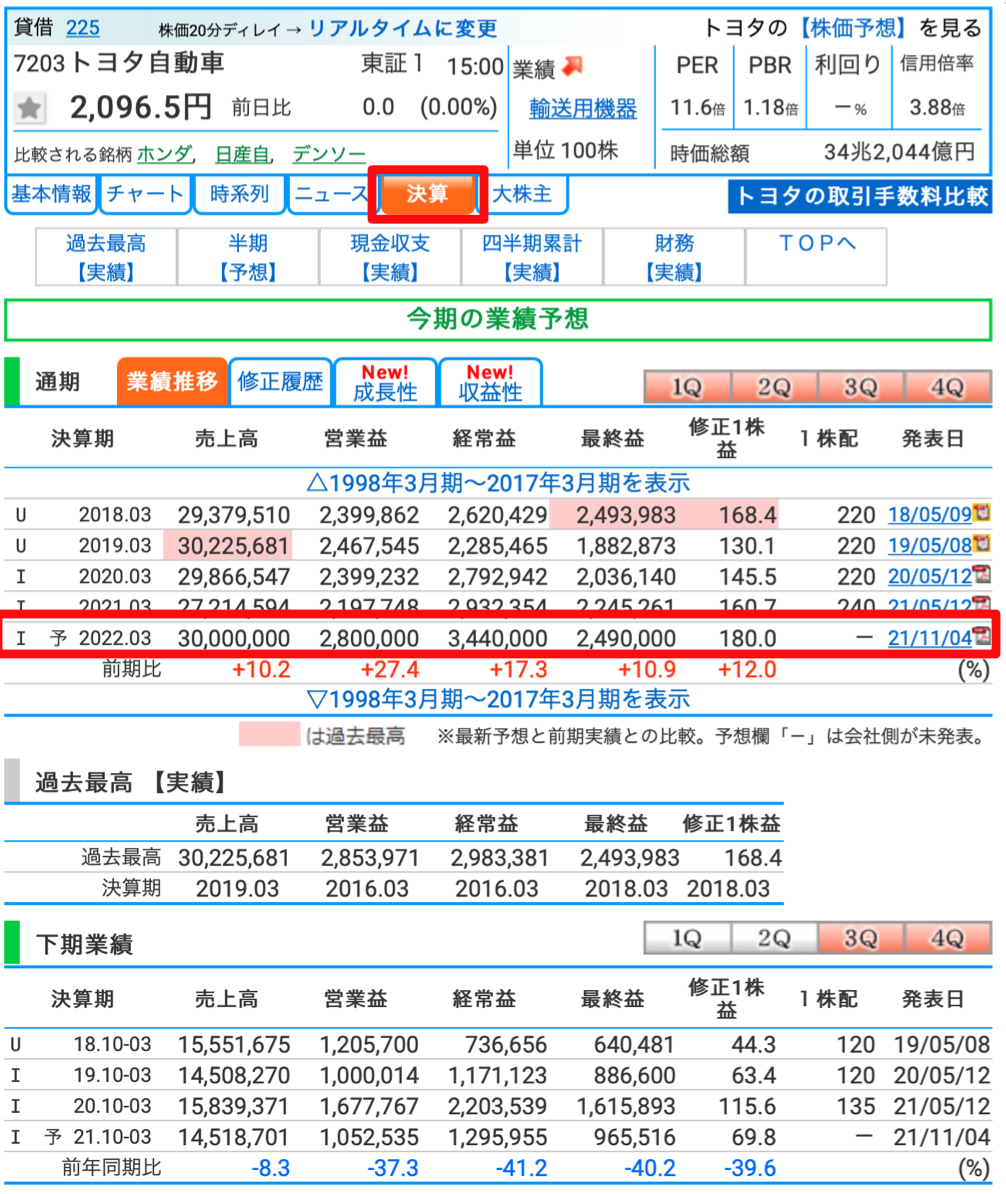Click the 4Q button in 通期 section
This screenshot has width=1006, height=1194.
coord(947,388)
